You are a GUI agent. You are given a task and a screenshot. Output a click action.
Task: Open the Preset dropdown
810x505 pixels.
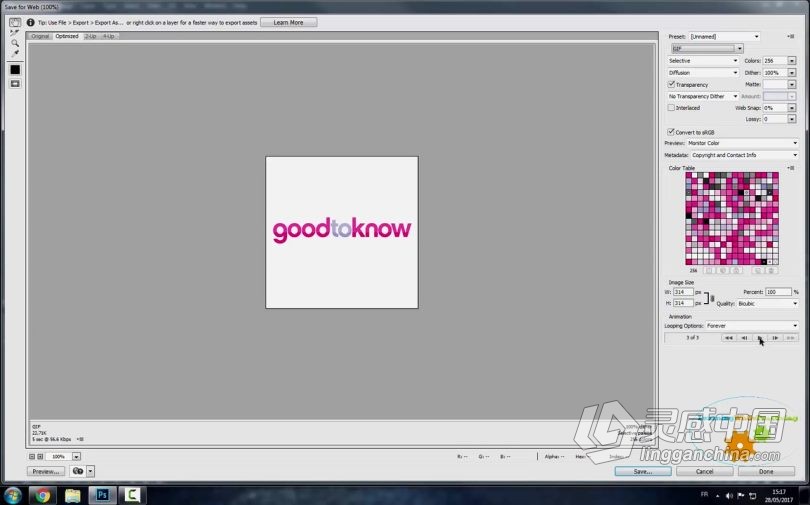pyautogui.click(x=724, y=37)
